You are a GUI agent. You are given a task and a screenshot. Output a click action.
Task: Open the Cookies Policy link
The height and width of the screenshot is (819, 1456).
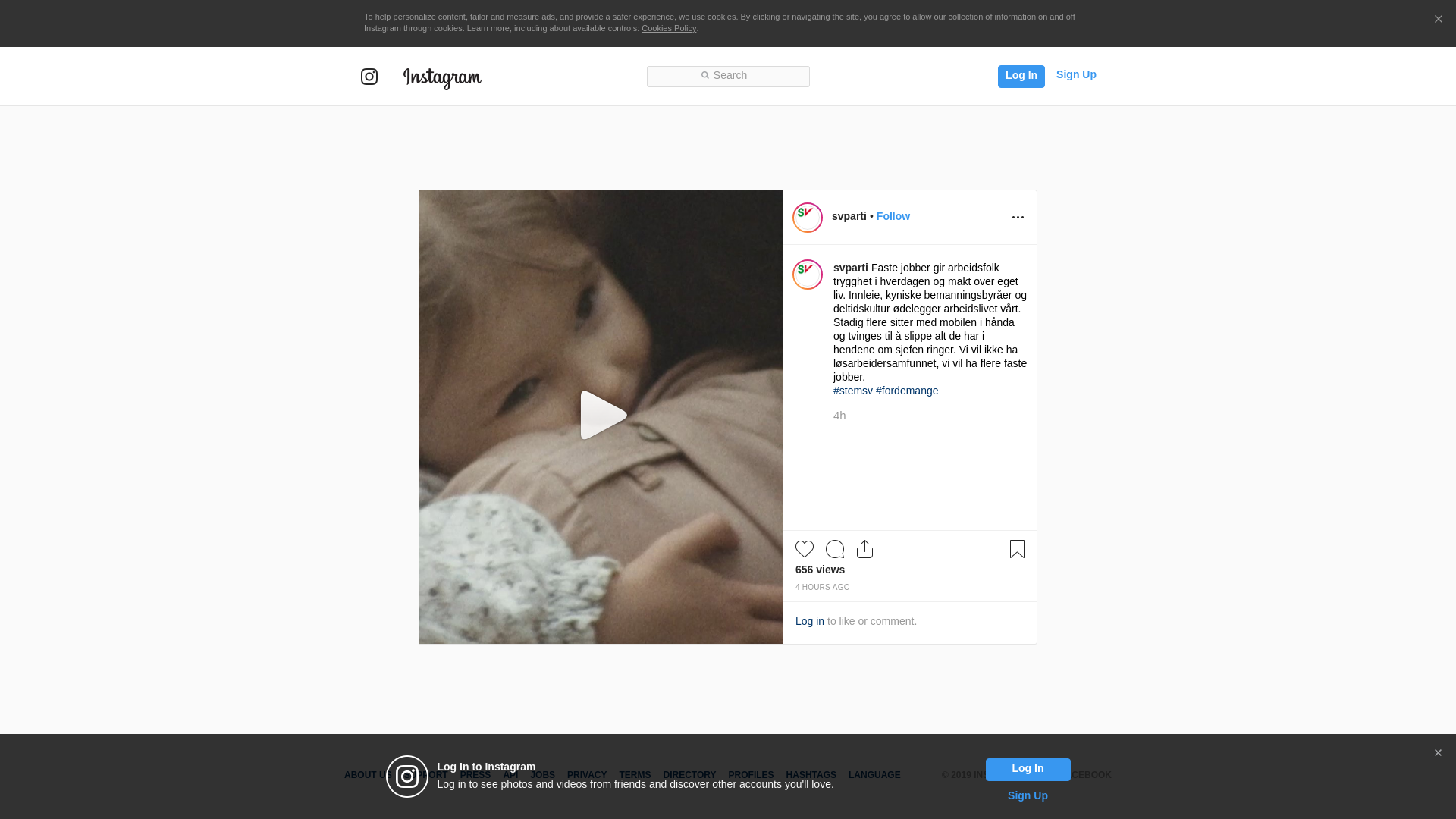(669, 28)
